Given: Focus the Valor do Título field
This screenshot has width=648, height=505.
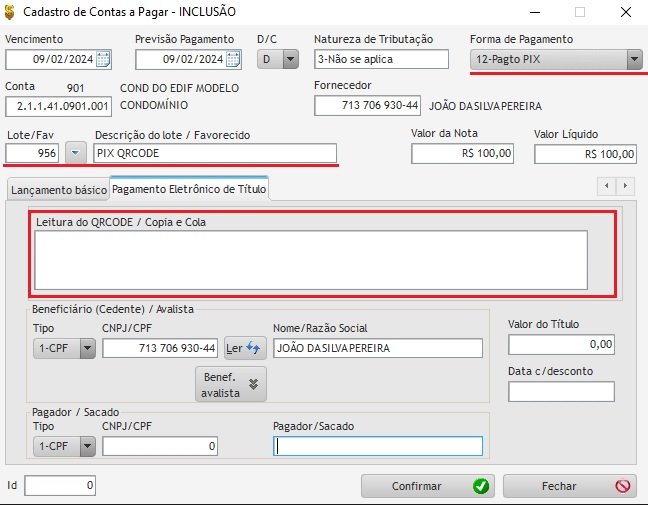Looking at the screenshot, I should point(560,344).
